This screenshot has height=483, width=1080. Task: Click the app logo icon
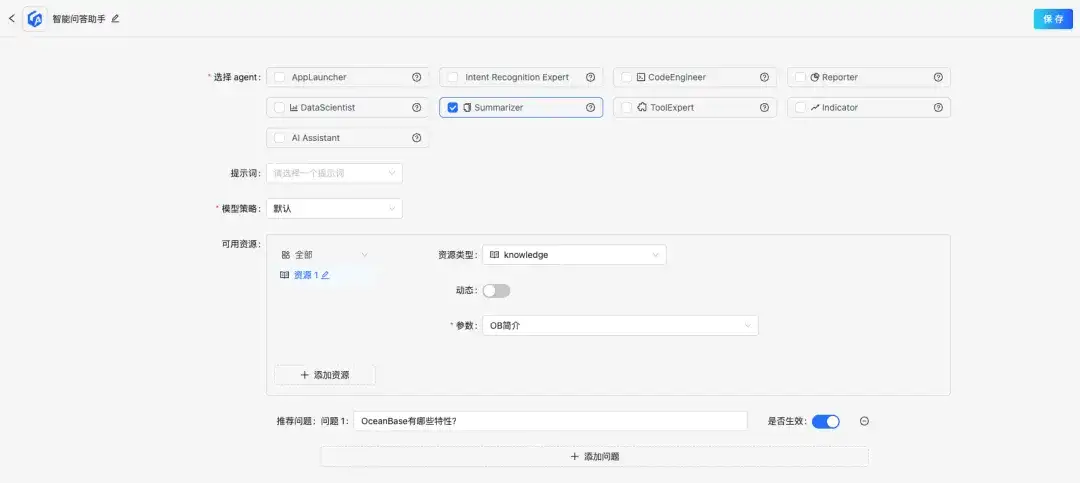click(x=34, y=19)
